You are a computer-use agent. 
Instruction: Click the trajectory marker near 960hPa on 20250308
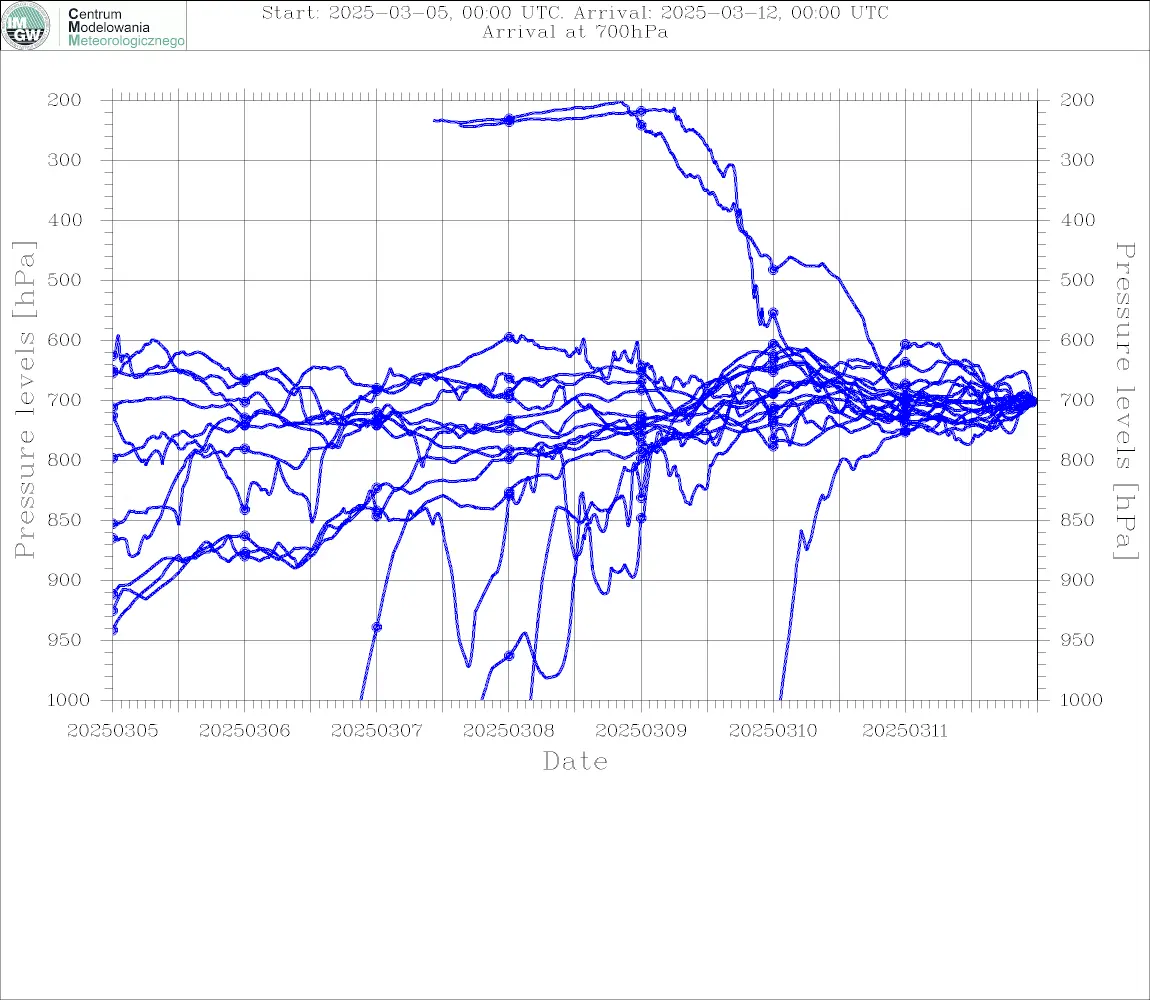click(x=509, y=656)
